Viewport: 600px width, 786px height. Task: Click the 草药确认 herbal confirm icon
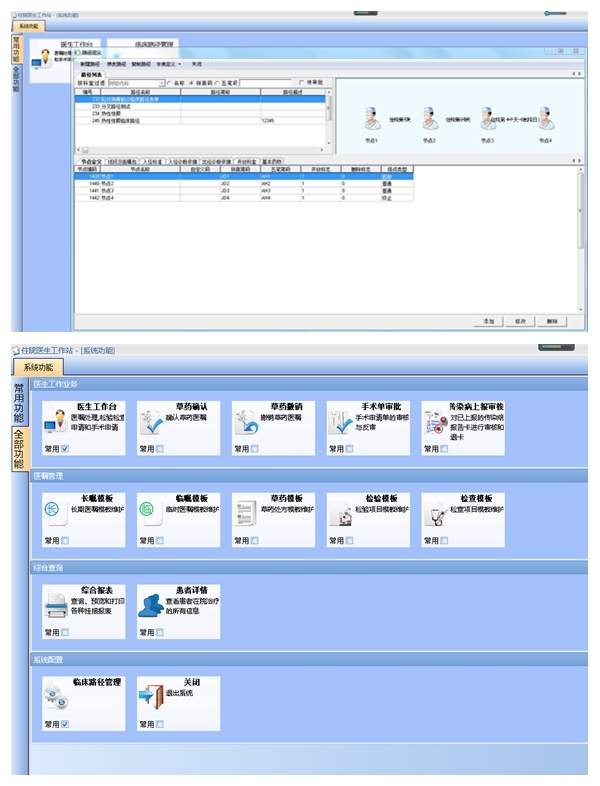click(x=151, y=422)
